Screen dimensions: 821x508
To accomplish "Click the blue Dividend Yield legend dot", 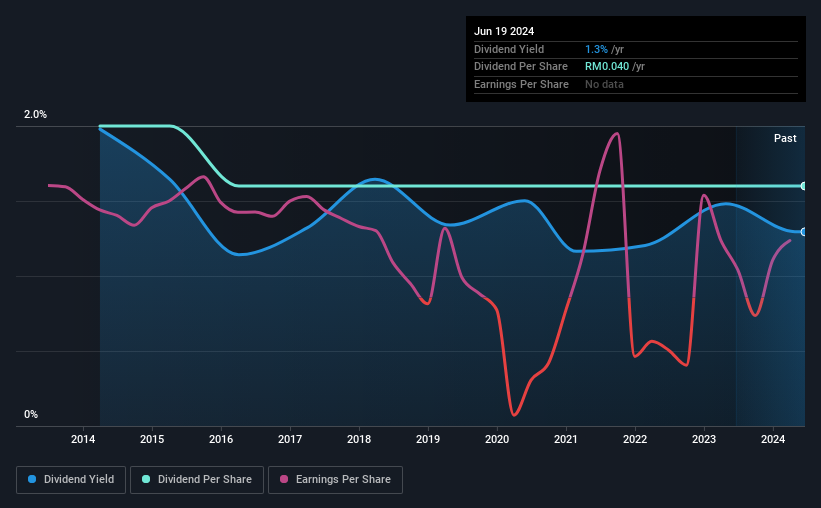I will coord(32,479).
